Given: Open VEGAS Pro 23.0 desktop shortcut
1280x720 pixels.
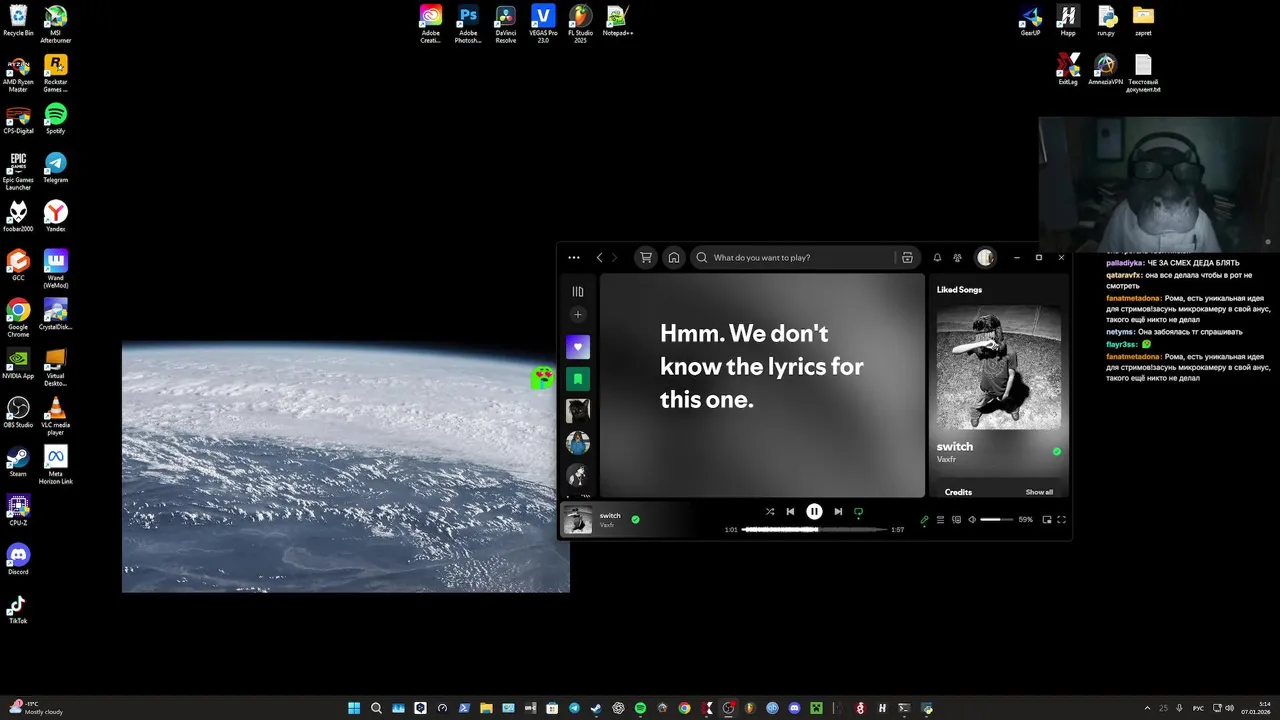Looking at the screenshot, I should 543,24.
